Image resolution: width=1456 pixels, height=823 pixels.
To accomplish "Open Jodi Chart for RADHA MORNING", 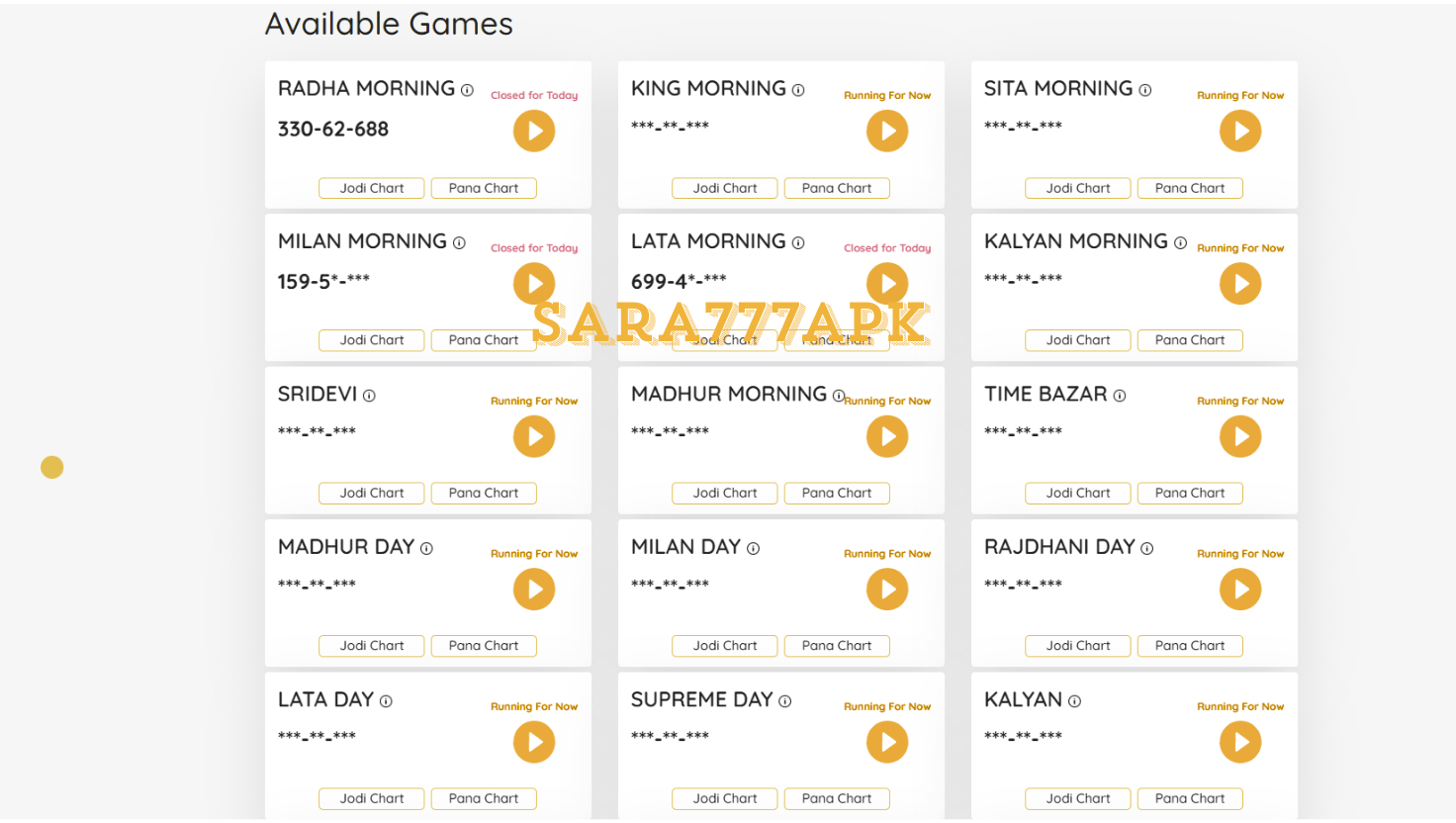I will point(372,188).
